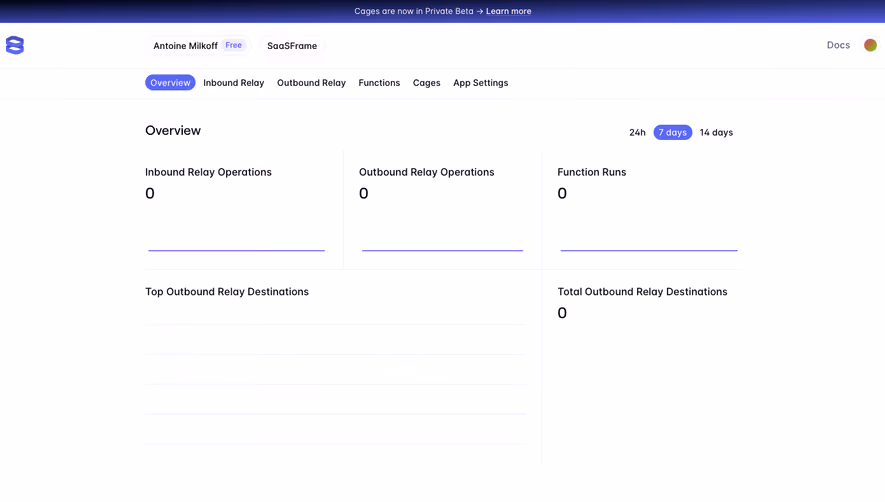Click the Overview page title
The height and width of the screenshot is (502, 885).
coord(173,130)
